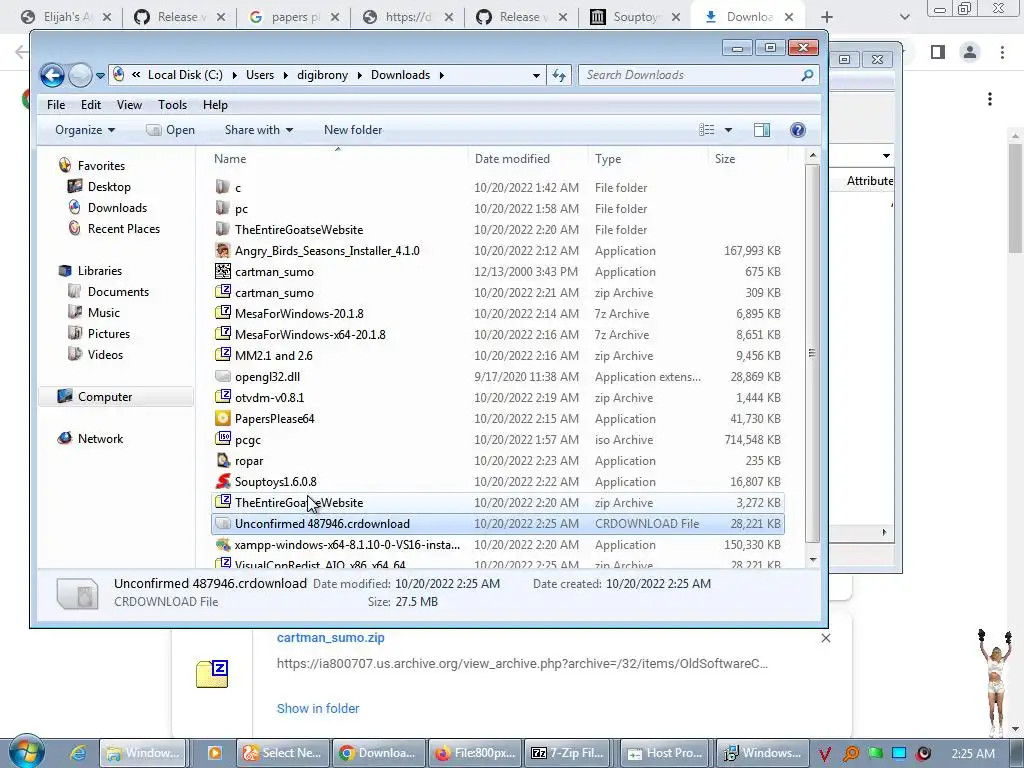
Task: Select the folder named pc
Action: coord(241,209)
